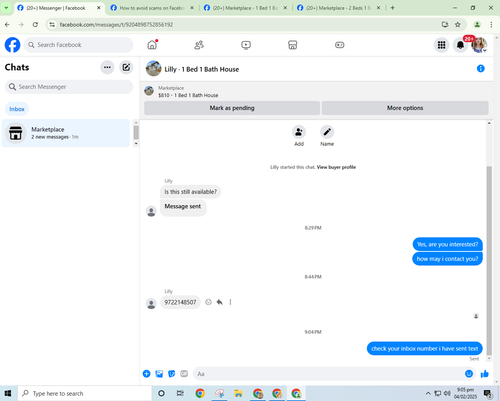Open File Explorer from taskbar
The height and width of the screenshot is (401, 500).
click(238, 393)
